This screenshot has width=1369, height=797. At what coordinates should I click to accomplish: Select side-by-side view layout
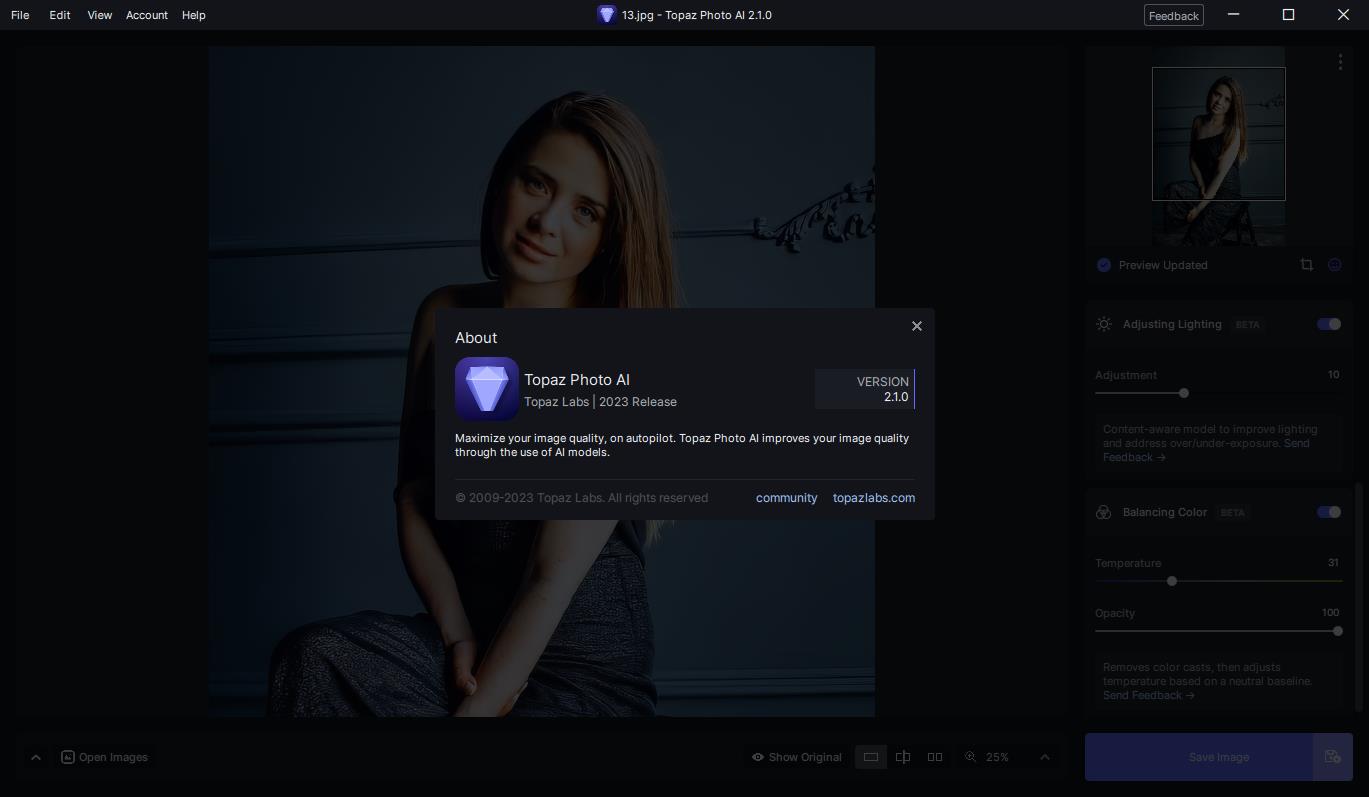pos(935,757)
